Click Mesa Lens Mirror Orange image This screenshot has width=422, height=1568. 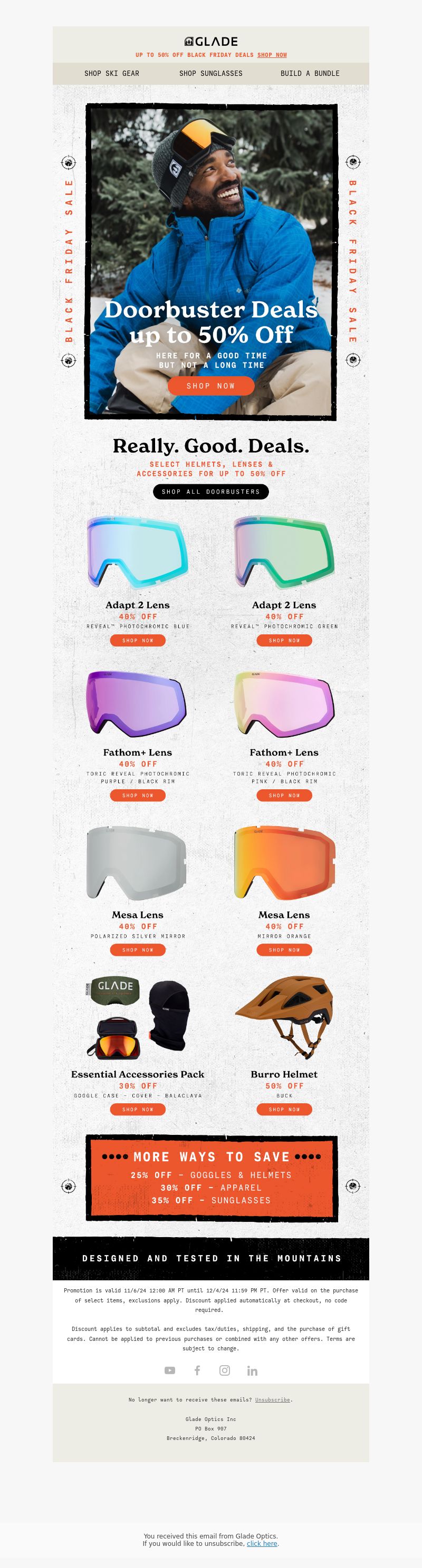[x=284, y=863]
